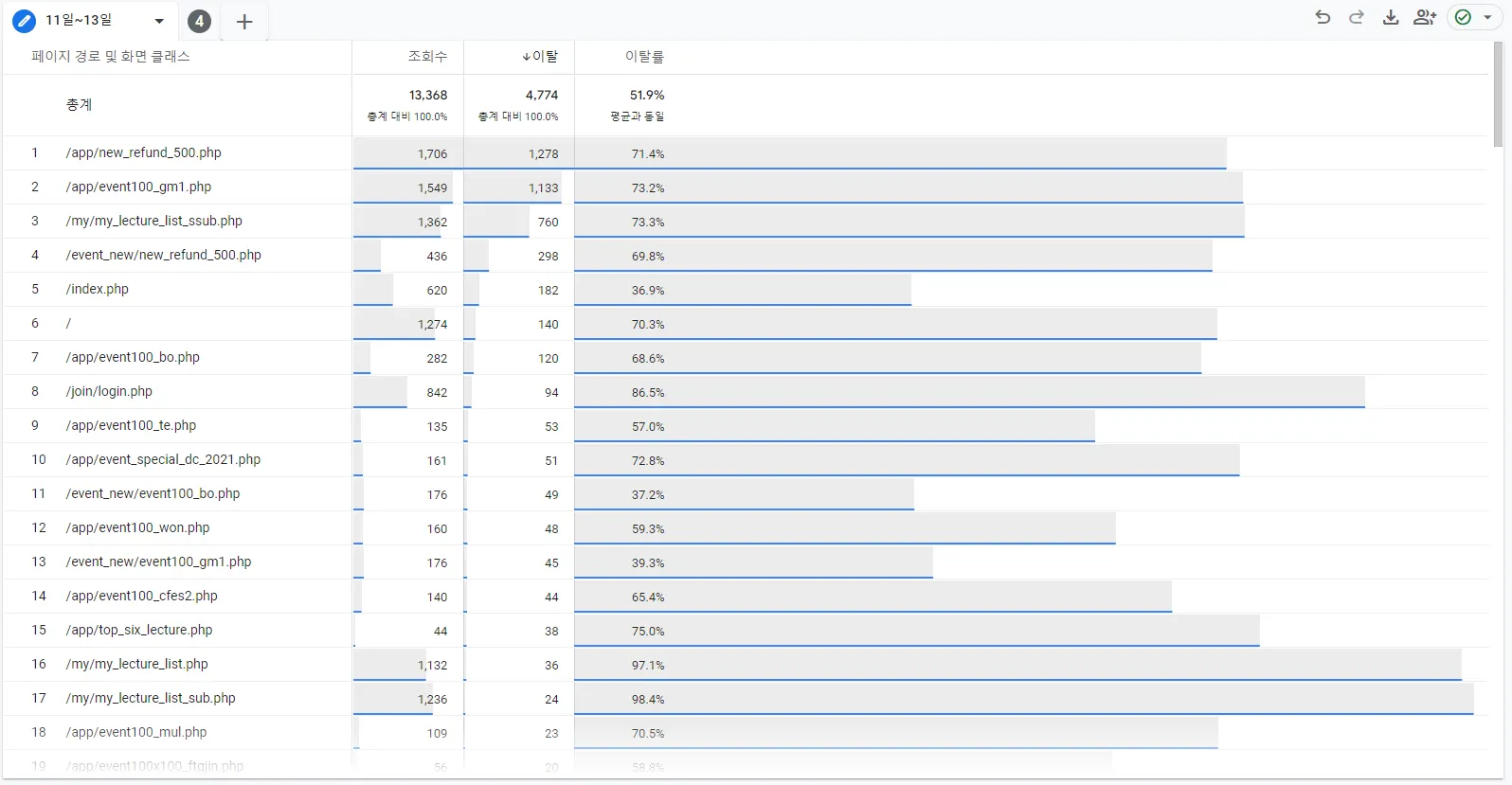
Task: Click the 조회수 column header
Action: coord(427,57)
